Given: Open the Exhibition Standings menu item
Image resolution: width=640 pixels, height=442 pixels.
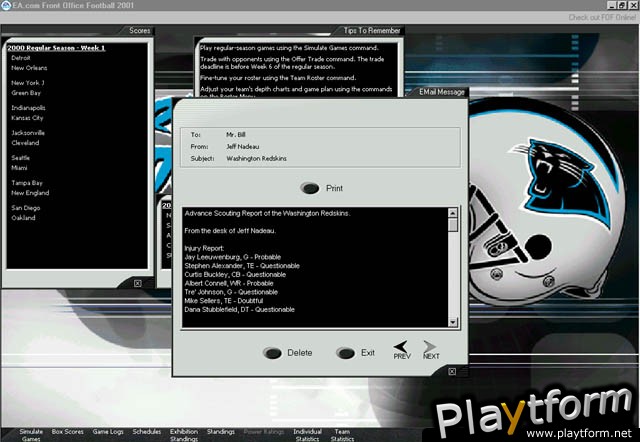Looking at the screenshot, I should [184, 435].
